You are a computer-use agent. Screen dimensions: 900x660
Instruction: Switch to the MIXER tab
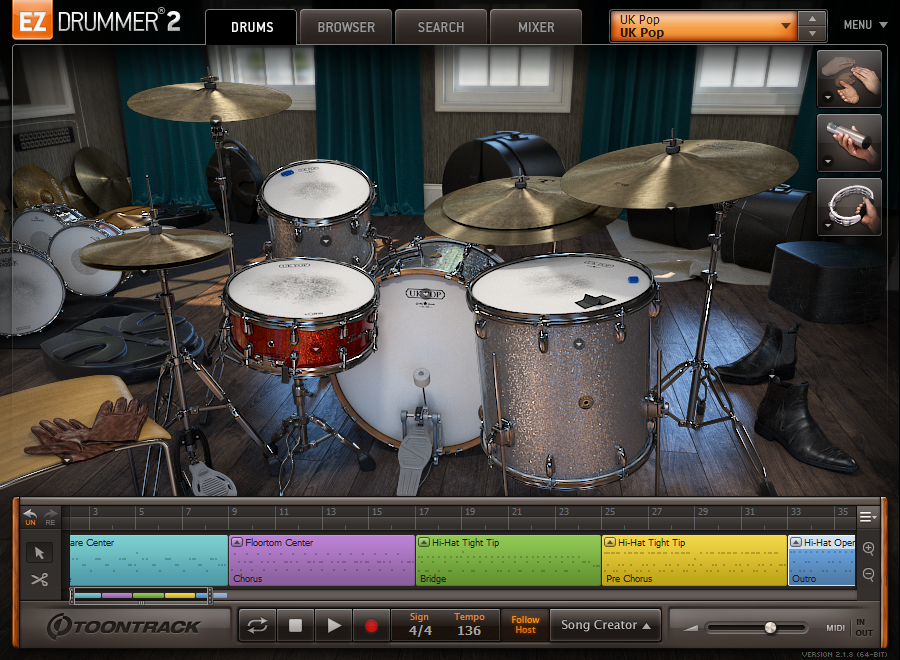point(536,27)
